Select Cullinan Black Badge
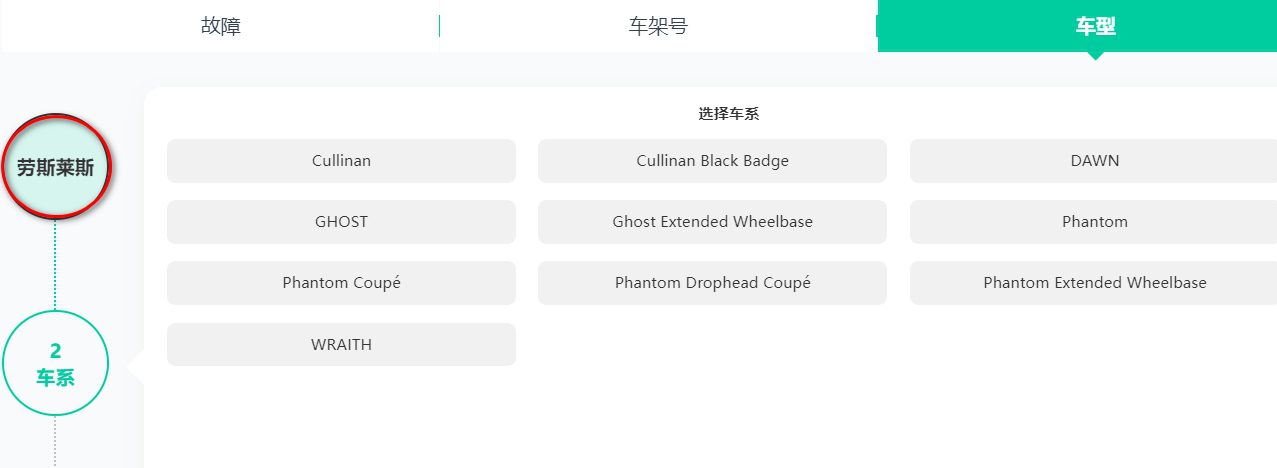This screenshot has height=468, width=1277. click(712, 161)
